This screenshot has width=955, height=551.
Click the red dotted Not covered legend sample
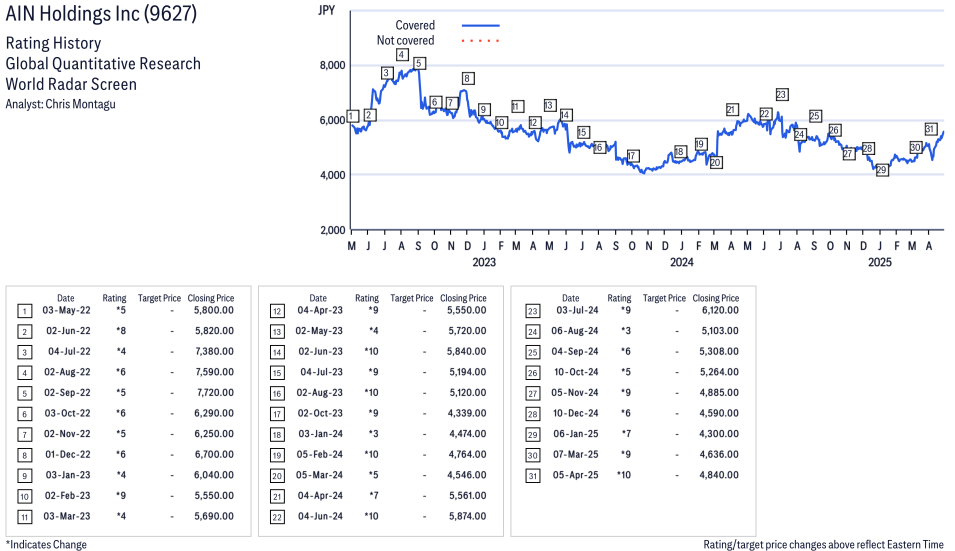pos(481,41)
